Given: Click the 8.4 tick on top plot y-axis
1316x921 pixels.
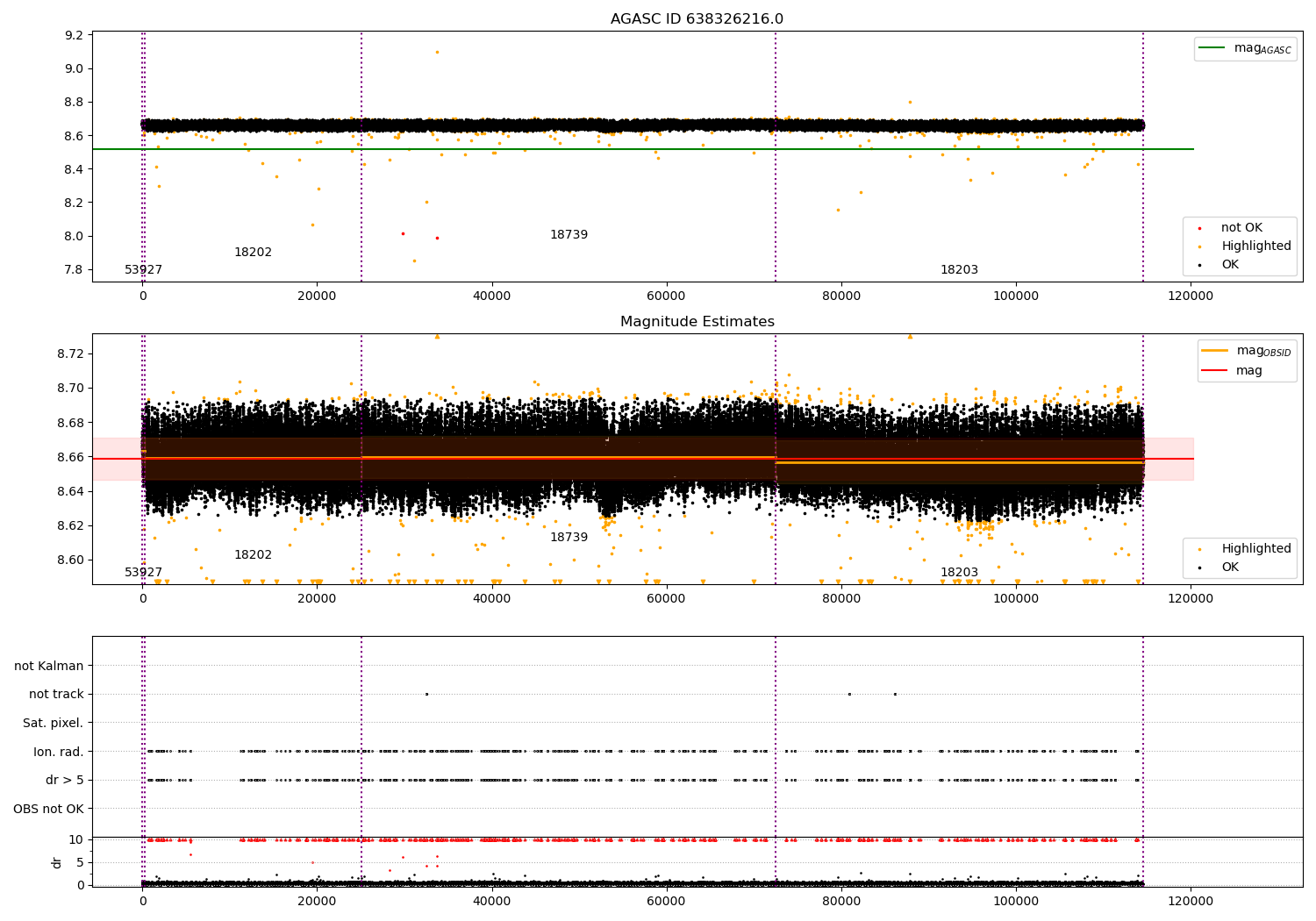Looking at the screenshot, I should coord(75,169).
